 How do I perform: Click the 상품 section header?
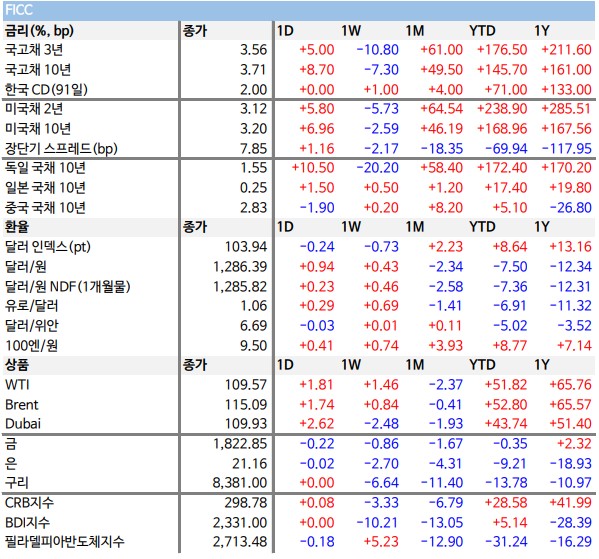pyautogui.click(x=17, y=365)
